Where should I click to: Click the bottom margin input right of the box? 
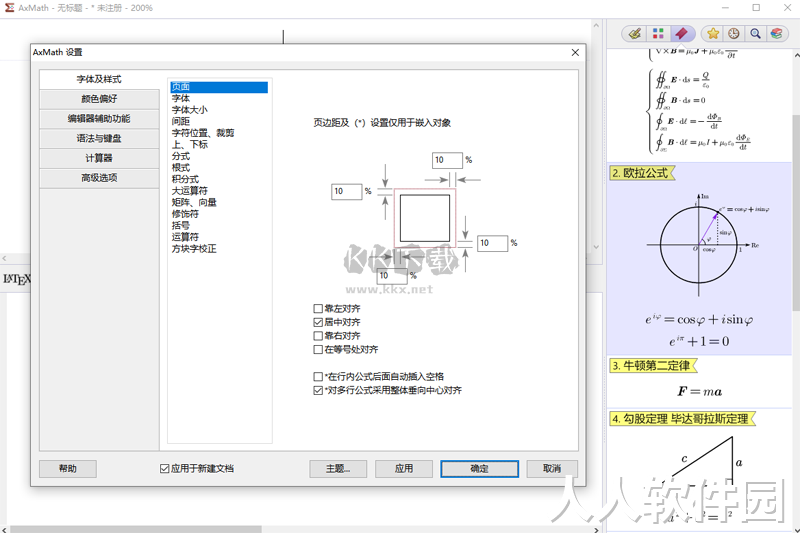[492, 243]
